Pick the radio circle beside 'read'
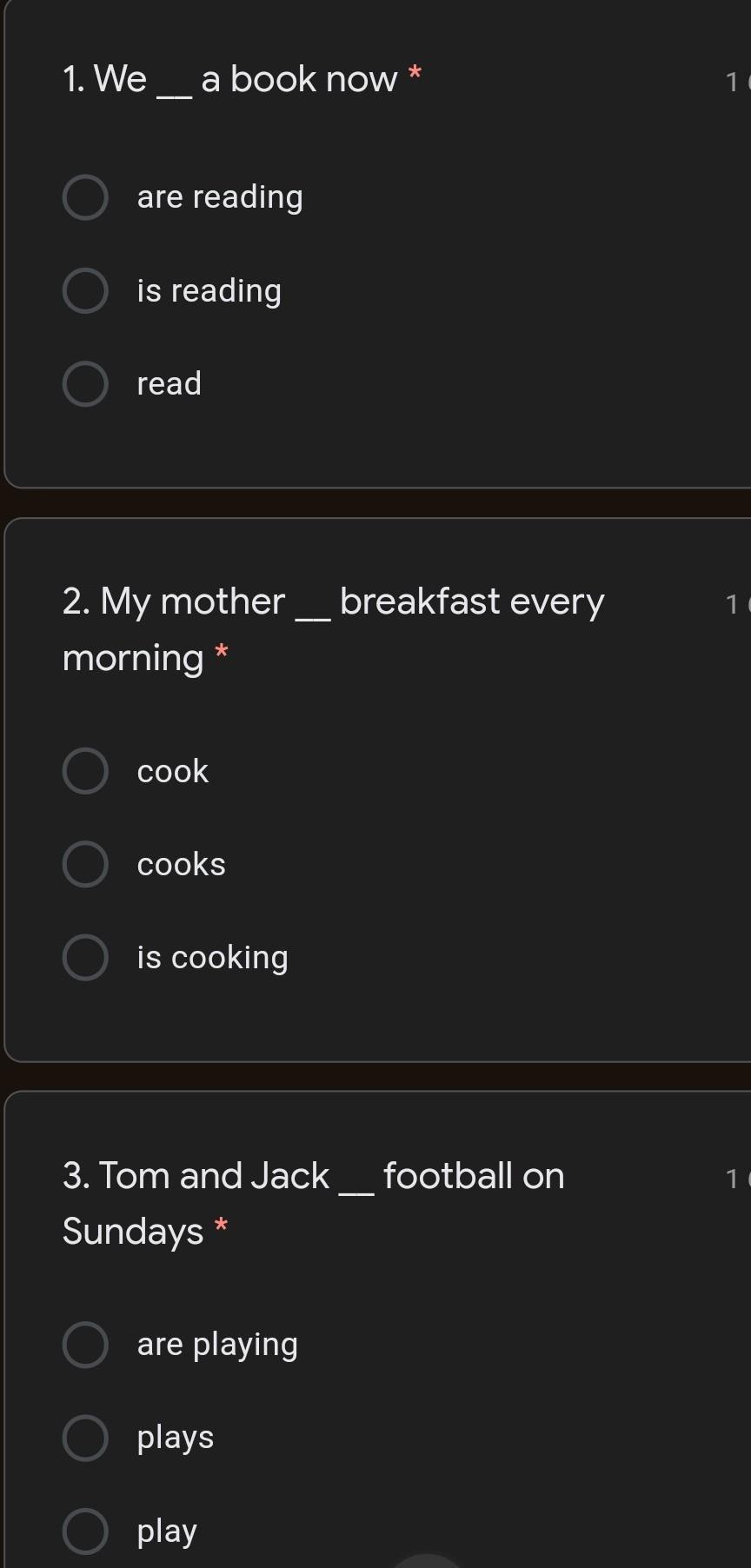Viewport: 751px width, 1568px height. (x=85, y=383)
